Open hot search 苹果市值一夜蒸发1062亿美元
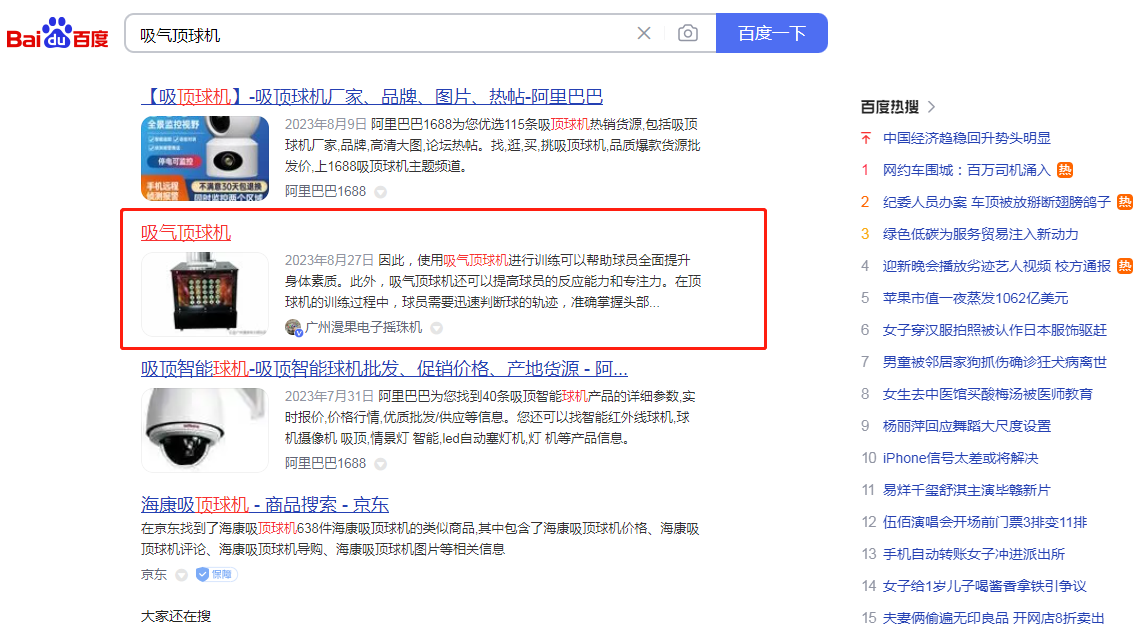The width and height of the screenshot is (1144, 636). coord(975,298)
